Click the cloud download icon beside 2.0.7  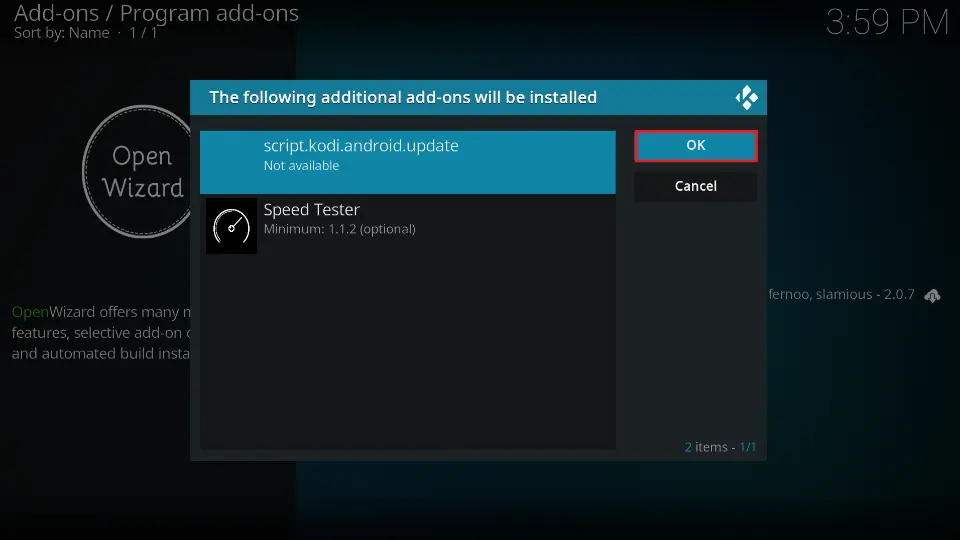[x=932, y=296]
